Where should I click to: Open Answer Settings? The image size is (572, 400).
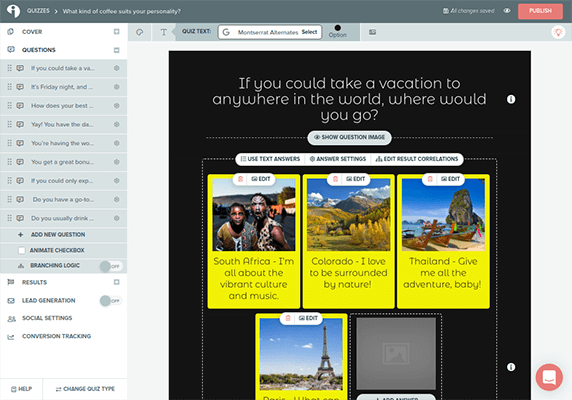(x=337, y=159)
